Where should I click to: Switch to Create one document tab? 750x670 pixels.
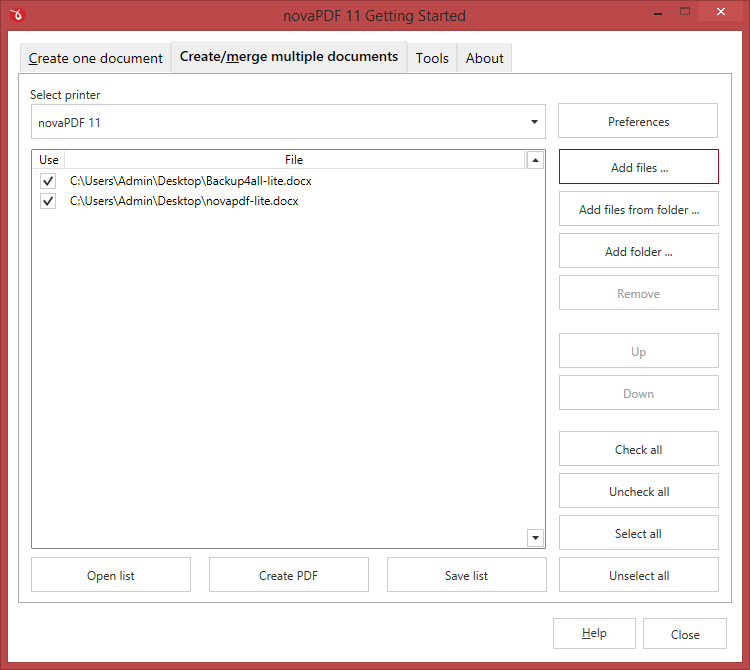[95, 58]
